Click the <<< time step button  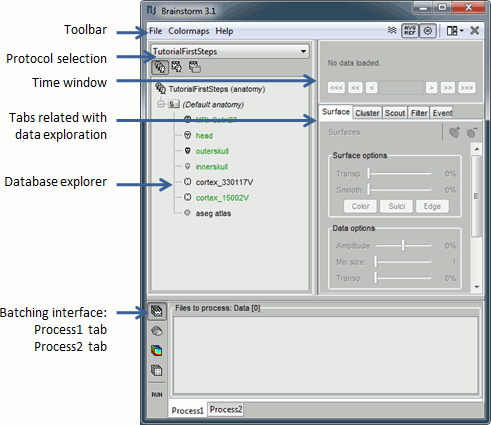[336, 88]
